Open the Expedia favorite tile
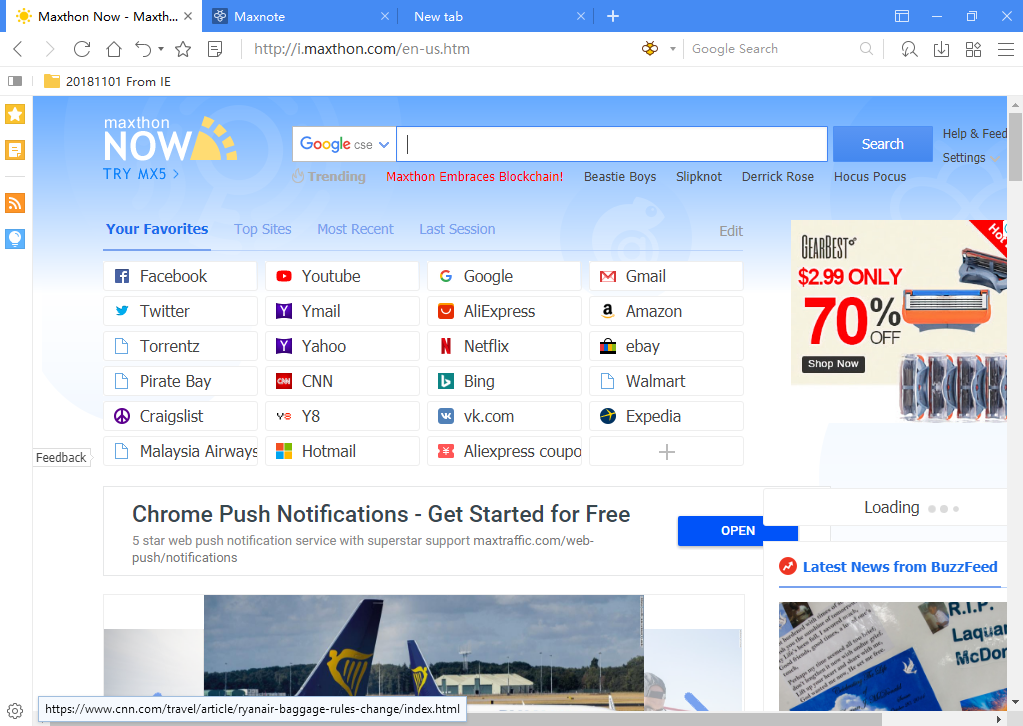 point(666,416)
